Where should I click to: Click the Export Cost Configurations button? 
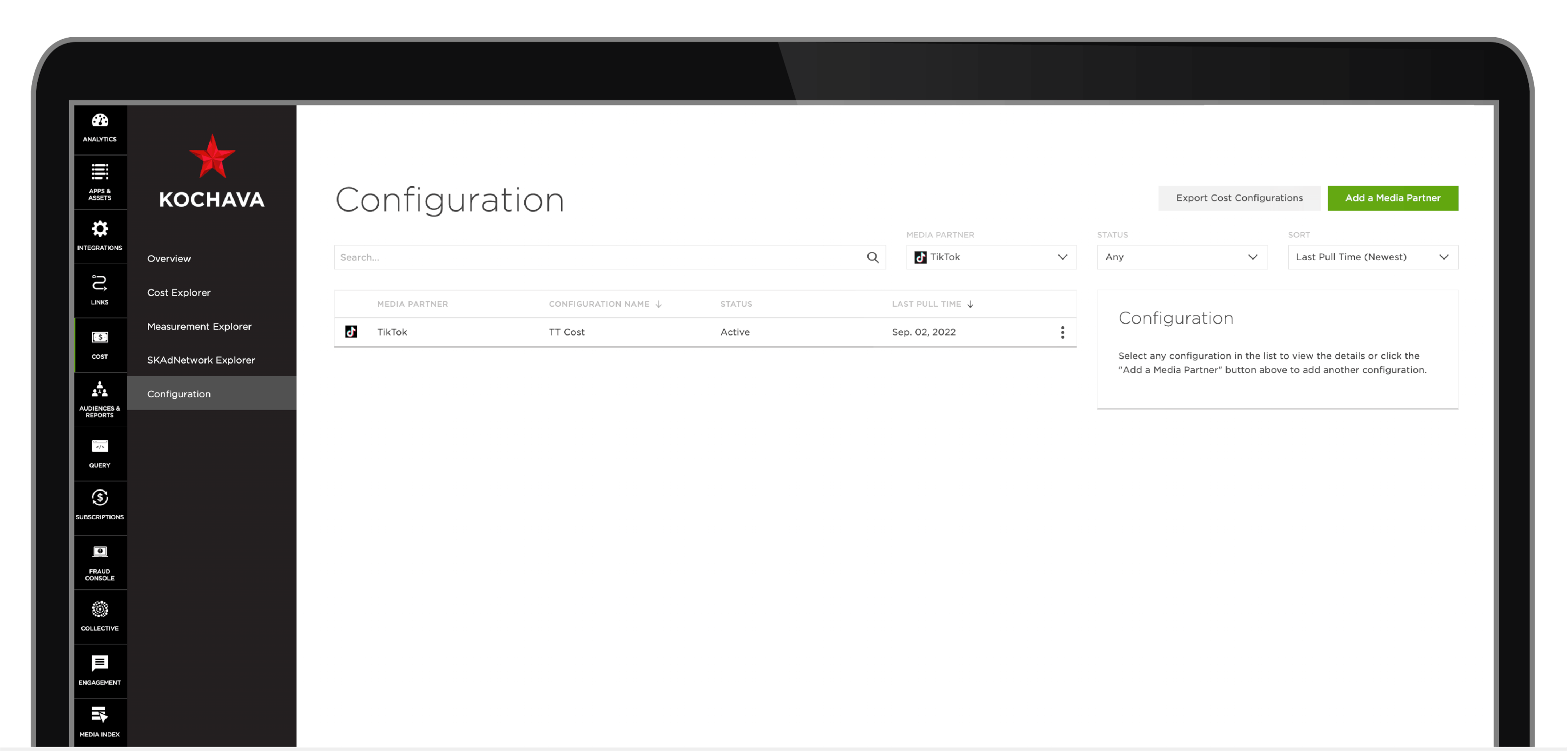coord(1239,197)
